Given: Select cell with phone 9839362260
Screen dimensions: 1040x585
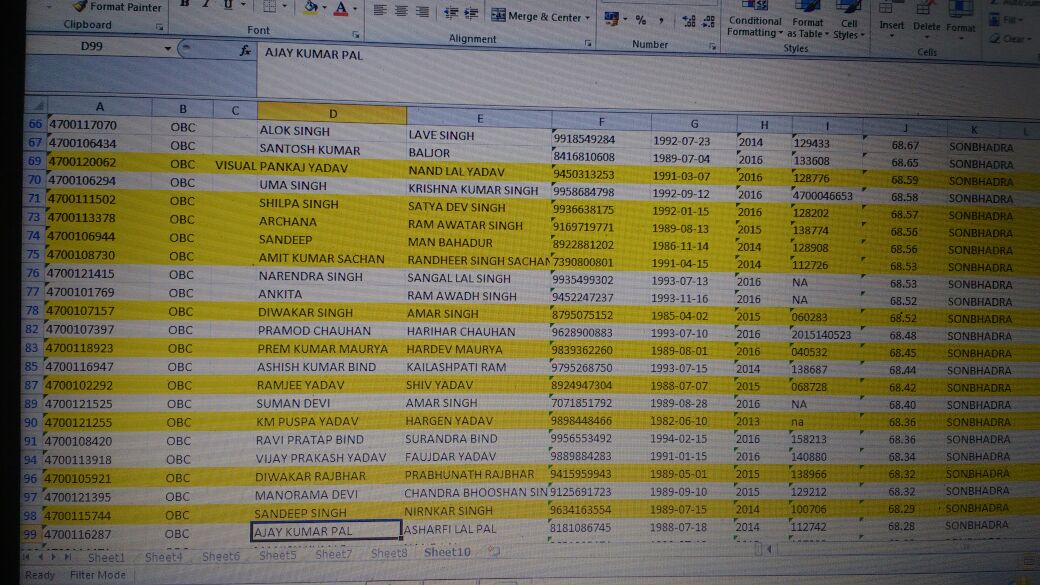Looking at the screenshot, I should pos(598,350).
